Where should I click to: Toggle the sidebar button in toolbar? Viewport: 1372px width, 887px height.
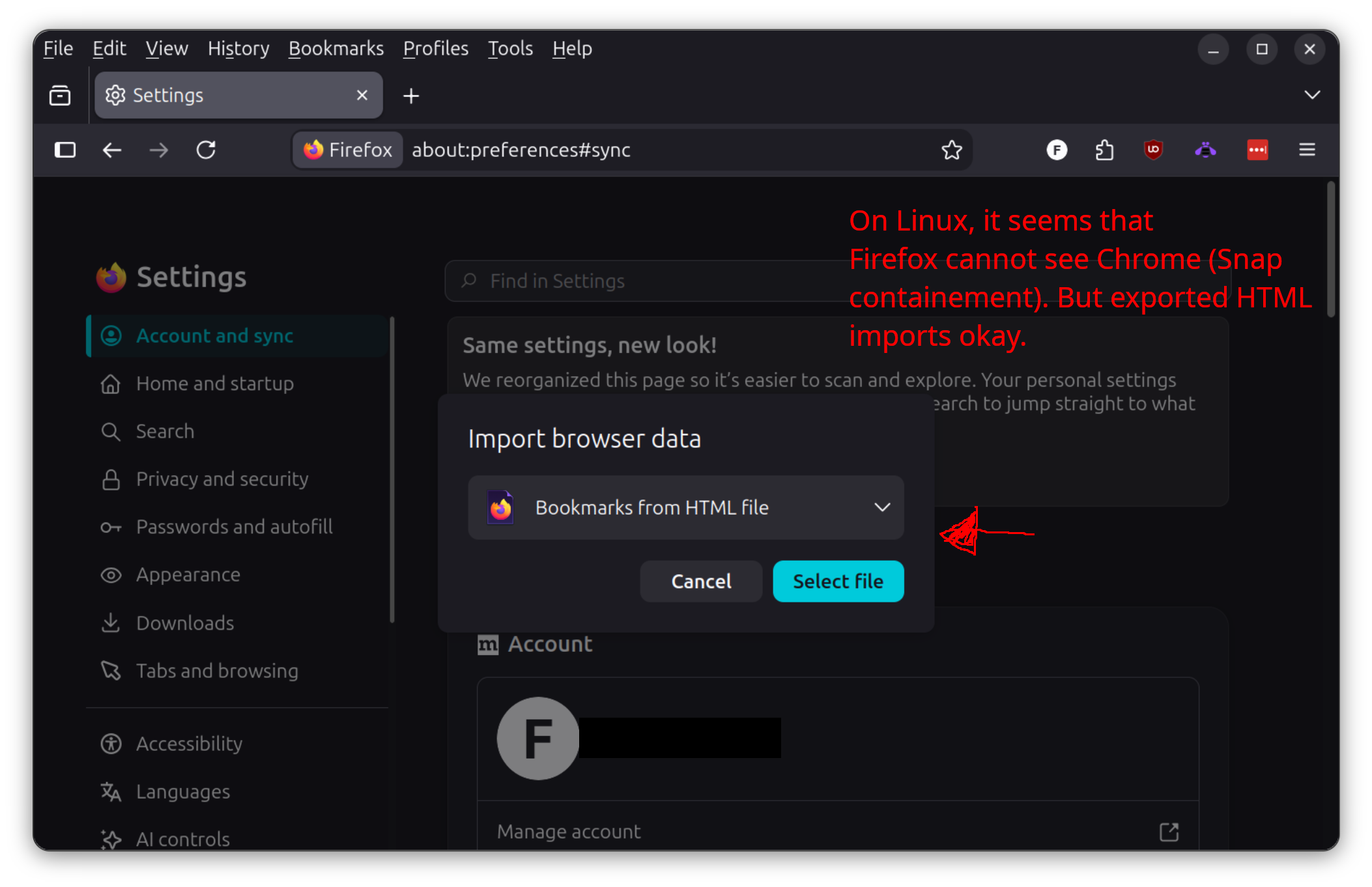[65, 150]
